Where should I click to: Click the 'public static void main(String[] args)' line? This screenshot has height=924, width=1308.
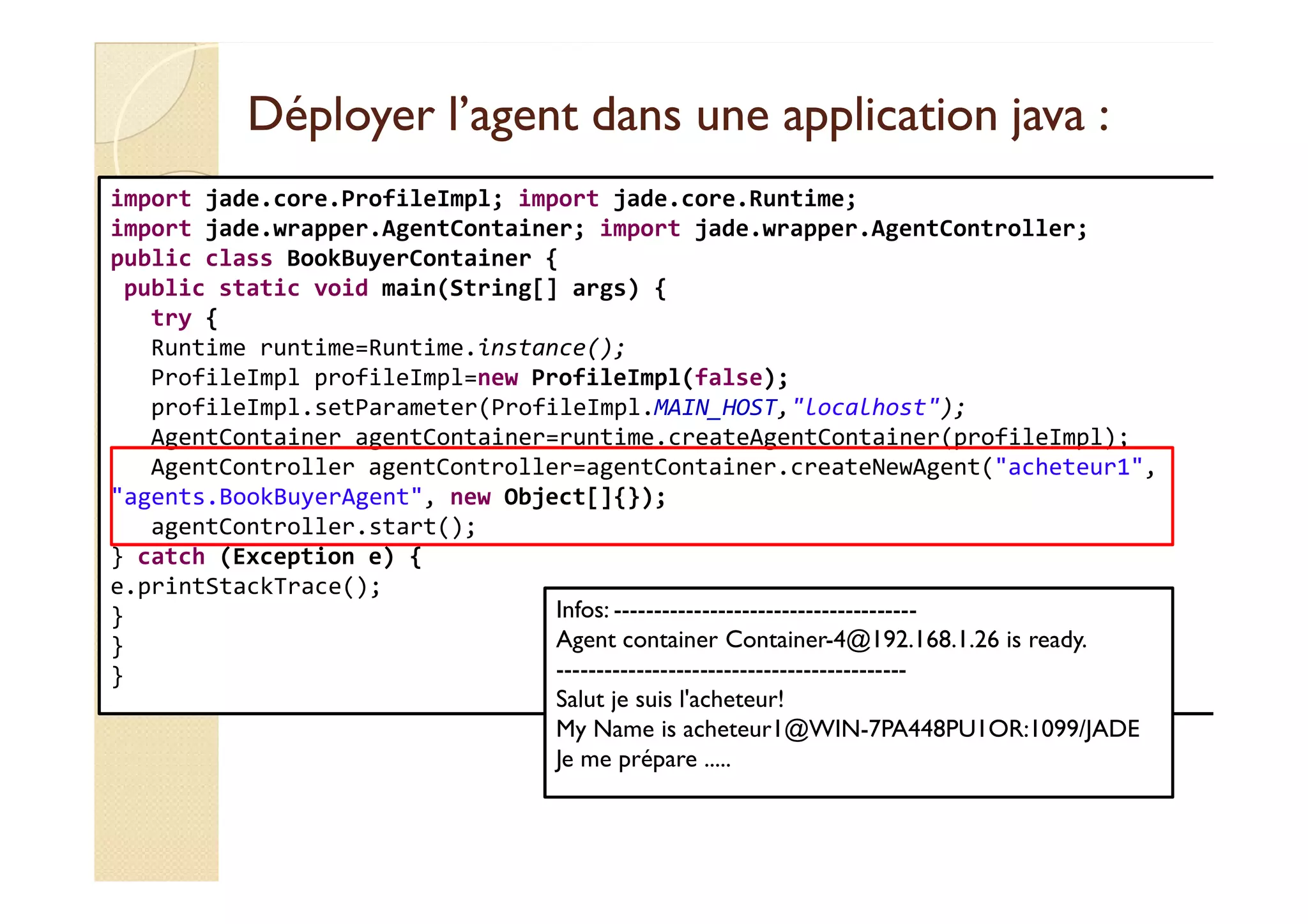pyautogui.click(x=395, y=289)
